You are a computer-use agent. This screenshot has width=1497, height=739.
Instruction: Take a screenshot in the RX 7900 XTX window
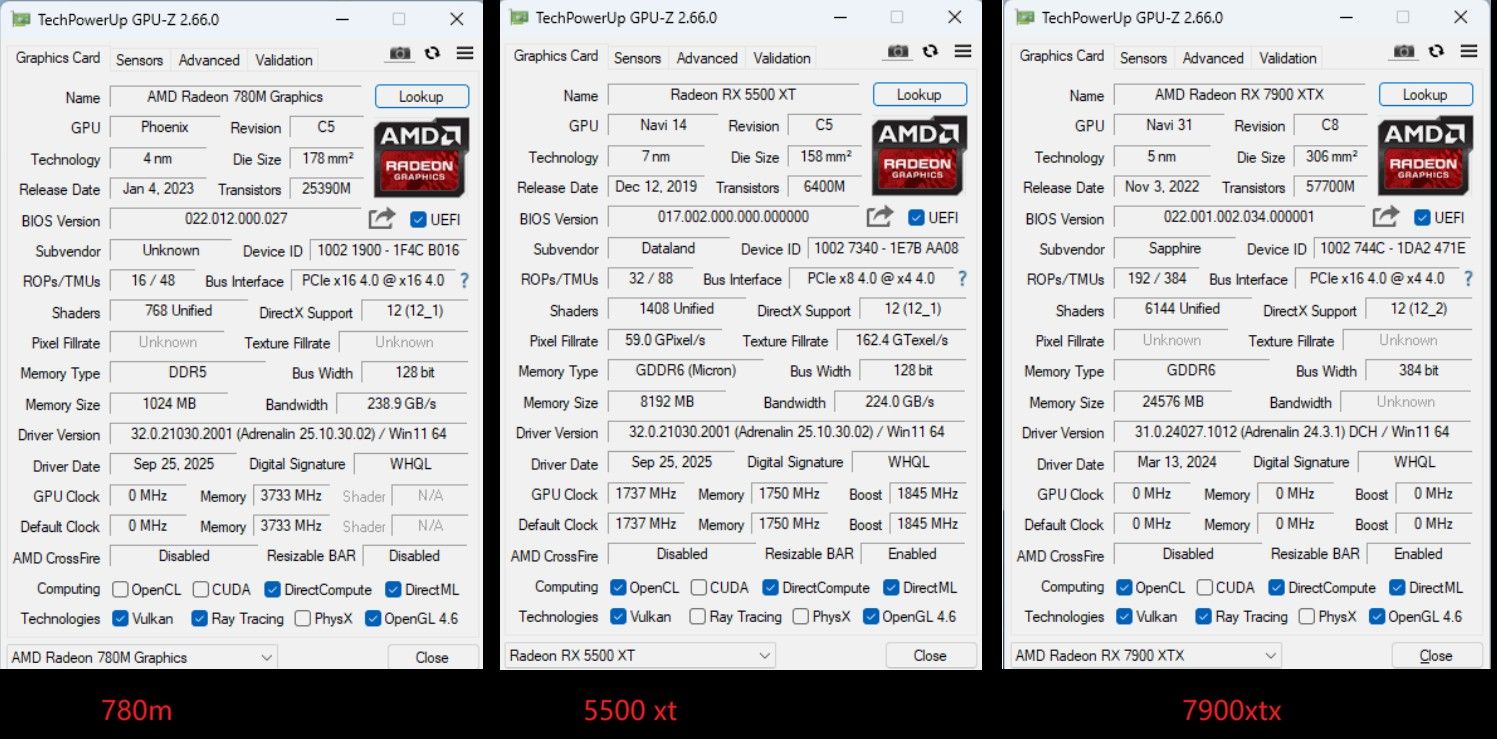coord(1404,52)
